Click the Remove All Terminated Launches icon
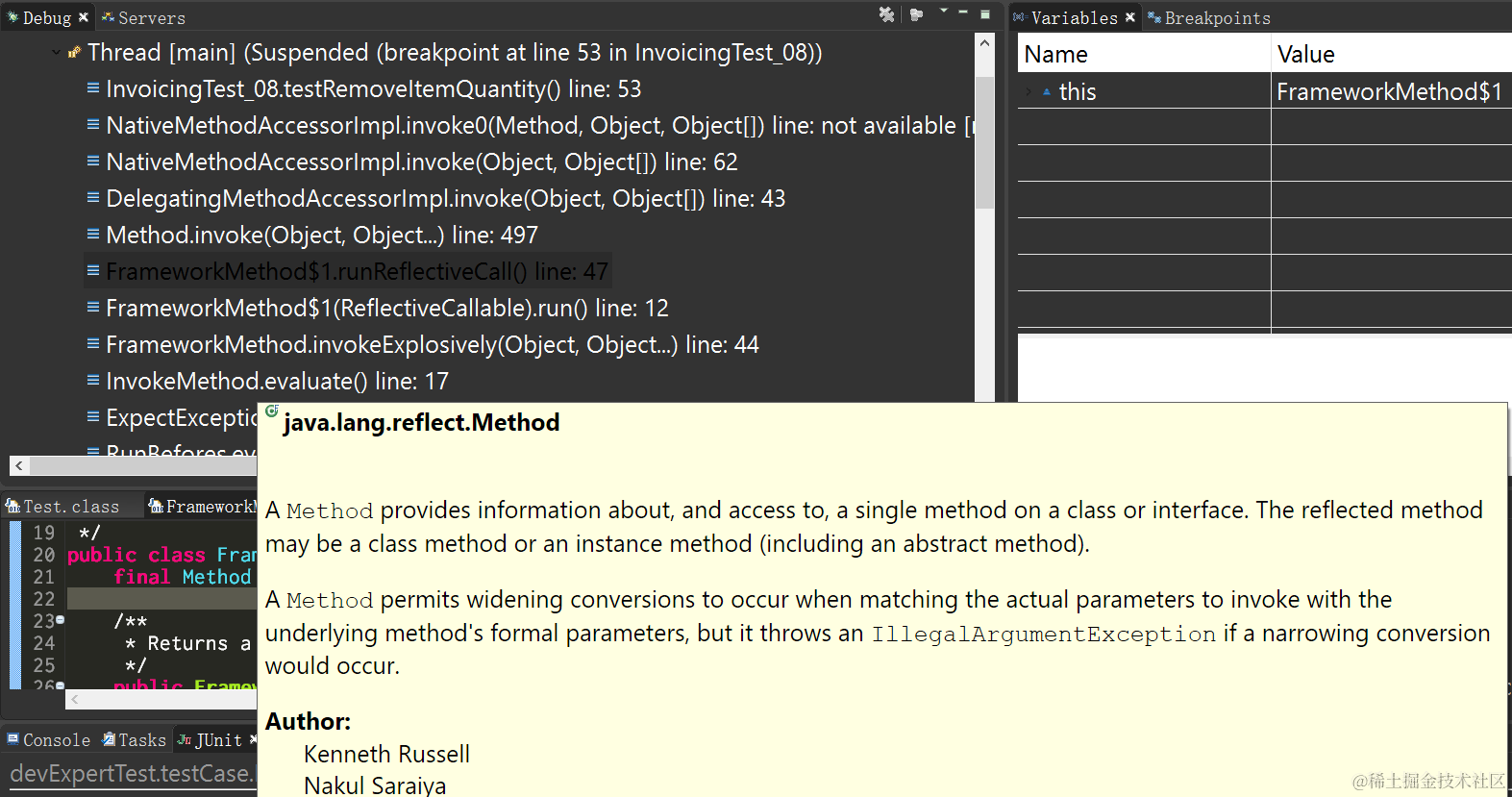This screenshot has width=1512, height=797. 886,14
